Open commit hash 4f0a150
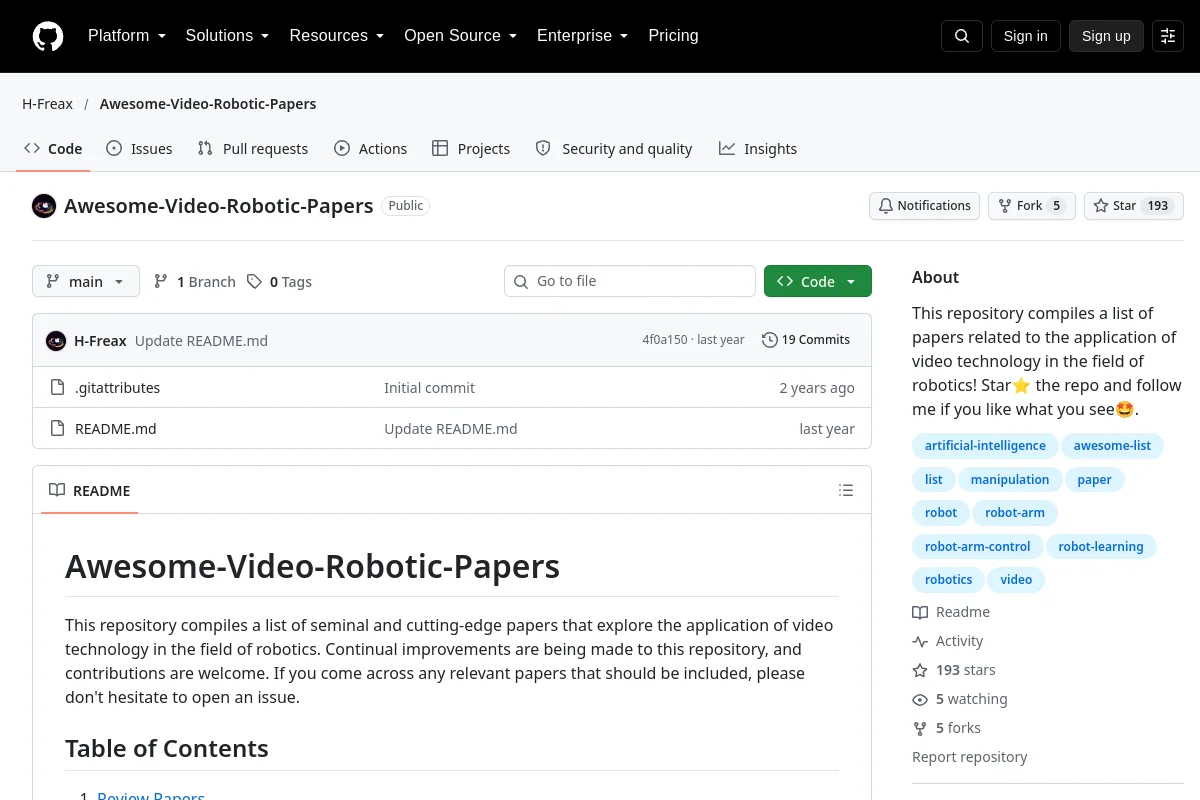The height and width of the screenshot is (800, 1200). pos(665,340)
